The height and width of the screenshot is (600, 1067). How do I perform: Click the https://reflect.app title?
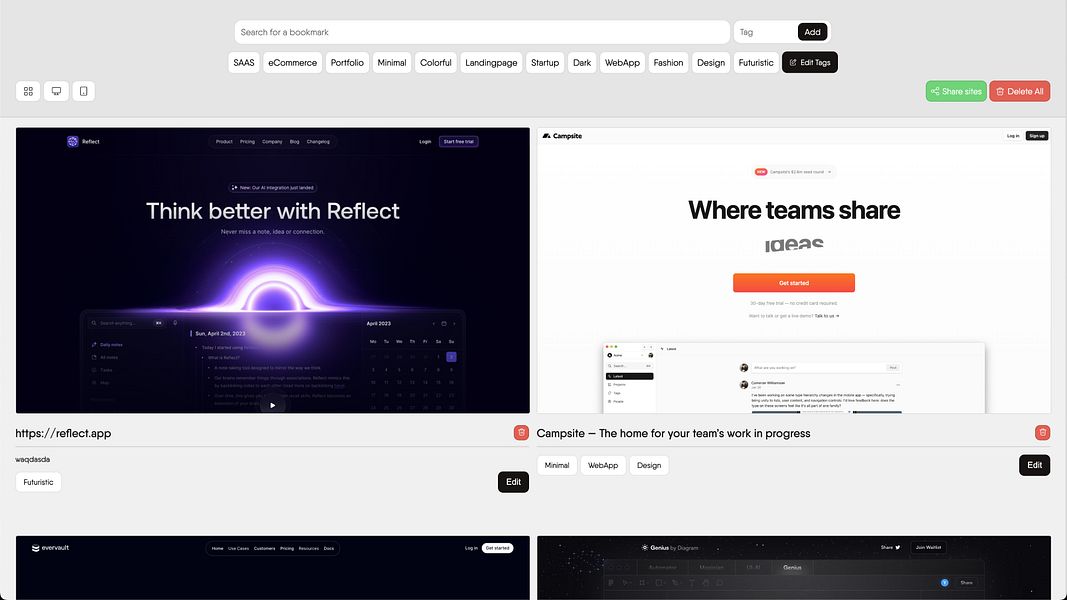[x=63, y=433]
